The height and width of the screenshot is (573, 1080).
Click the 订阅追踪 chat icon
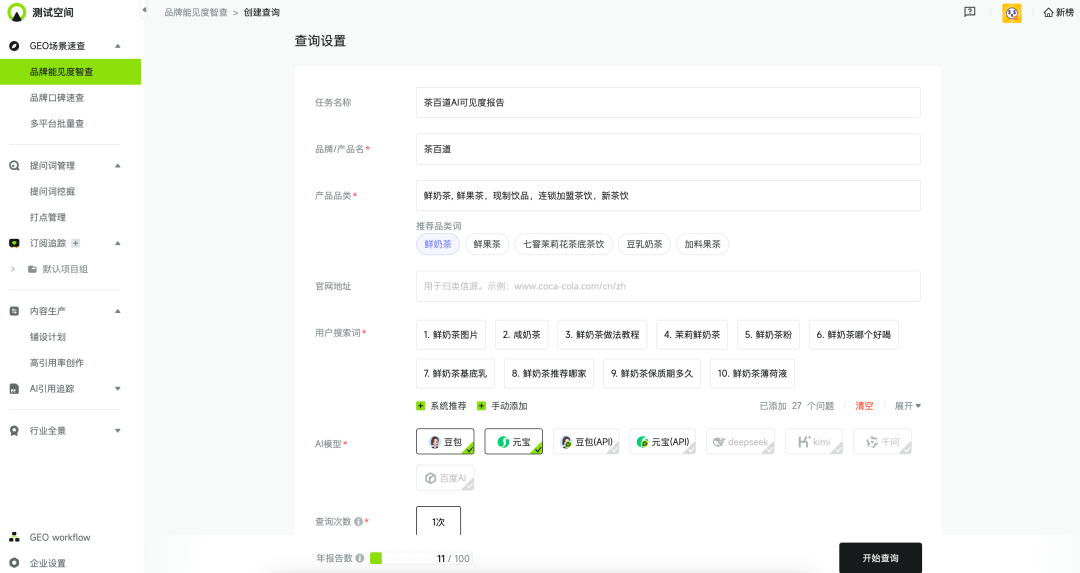tap(14, 243)
